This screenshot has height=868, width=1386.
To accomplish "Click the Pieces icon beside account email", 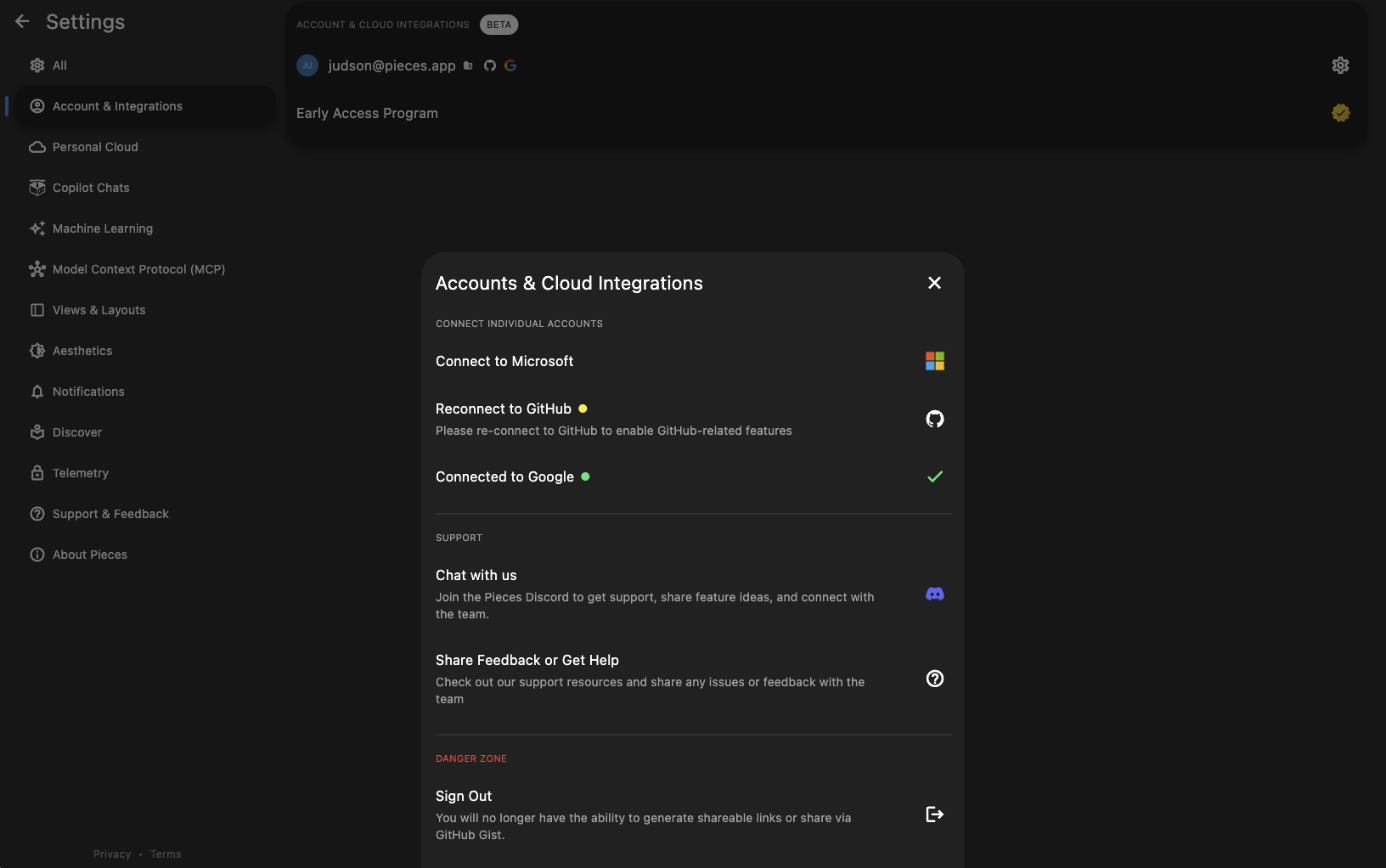I will coord(468,65).
